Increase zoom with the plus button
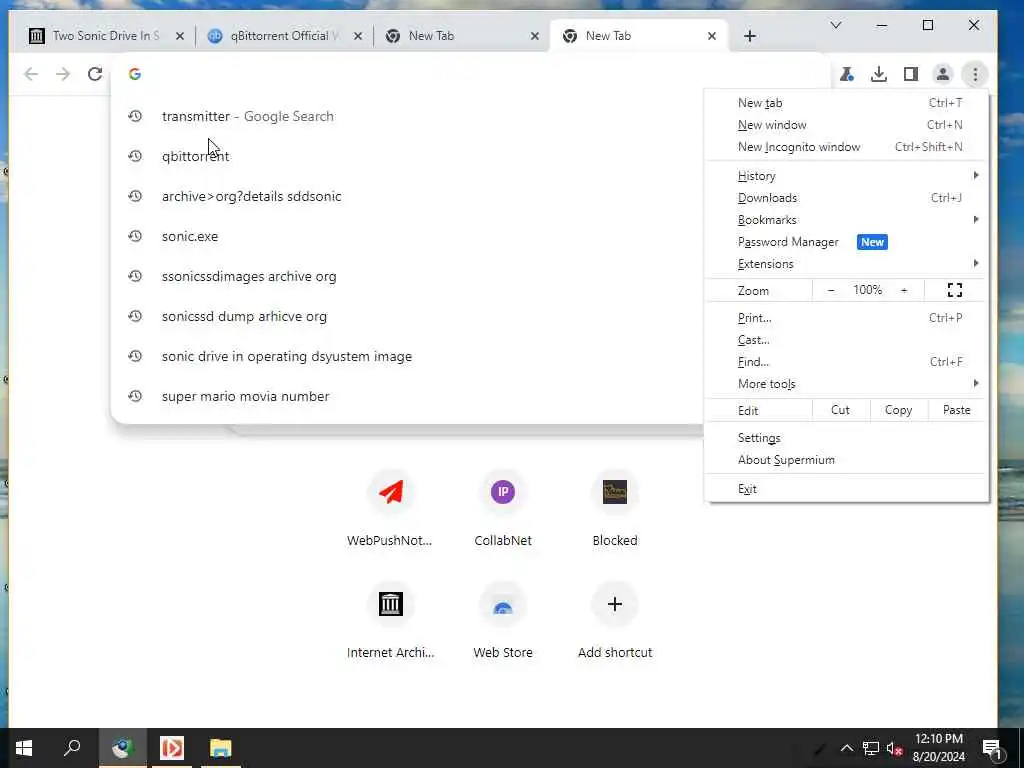Image resolution: width=1024 pixels, height=768 pixels. (904, 290)
